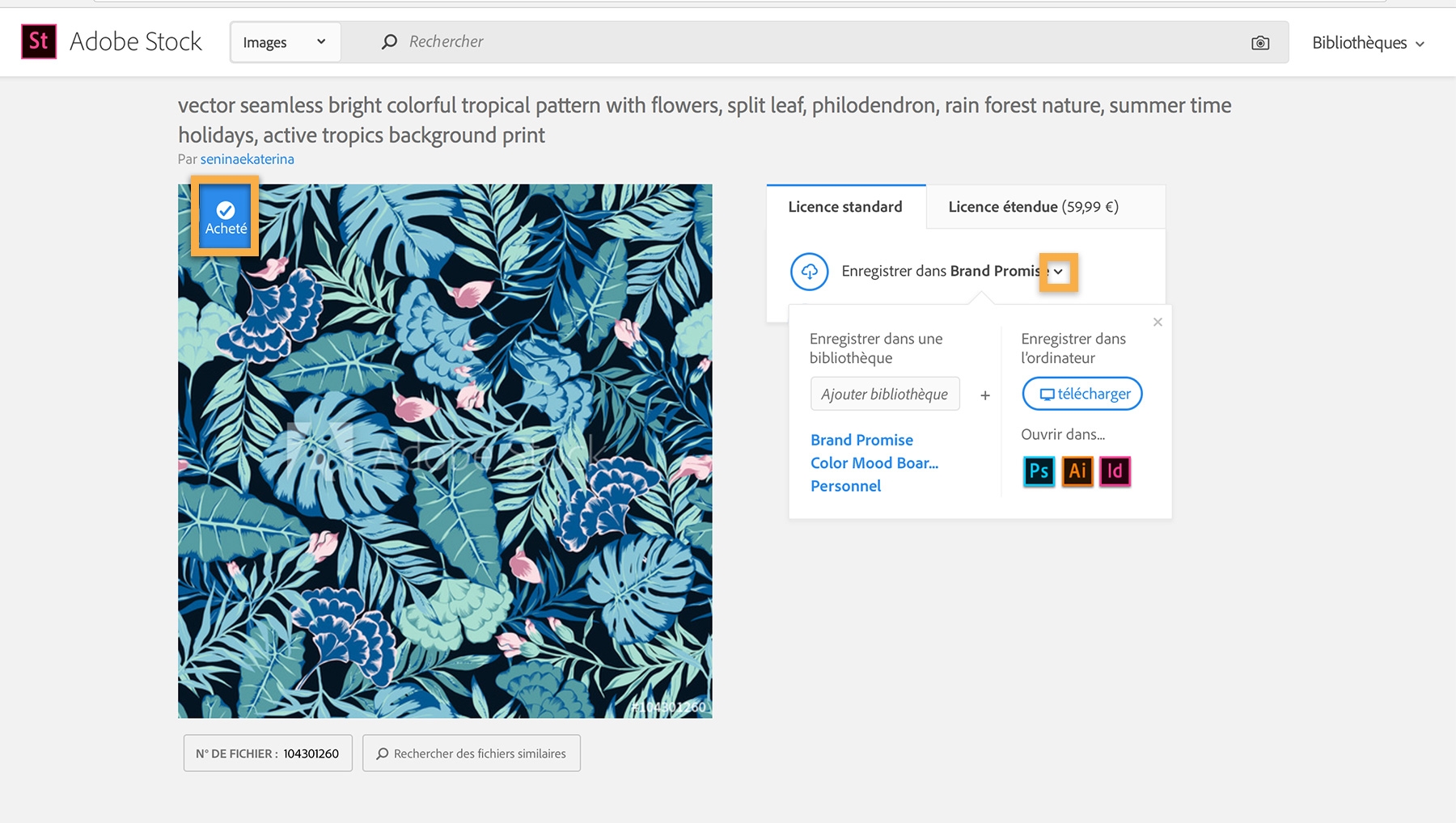The height and width of the screenshot is (823, 1456).
Task: Open seninaekaterina author link
Action: (x=247, y=159)
